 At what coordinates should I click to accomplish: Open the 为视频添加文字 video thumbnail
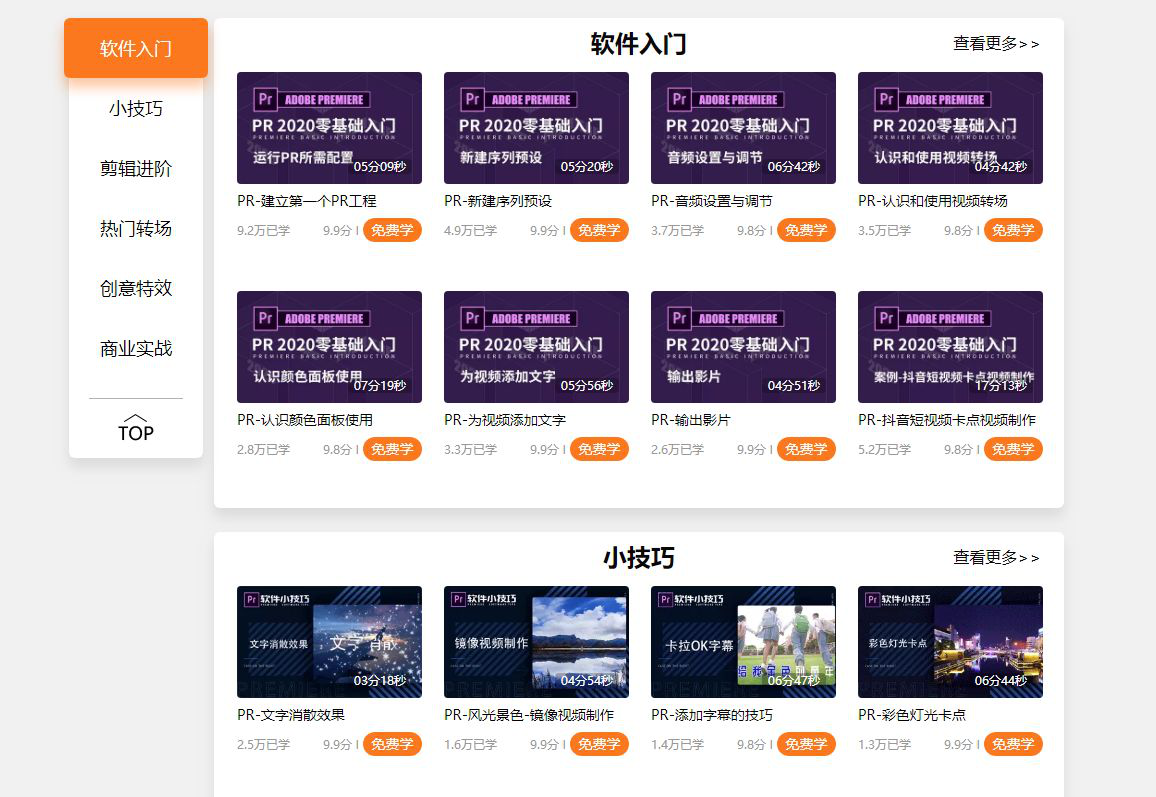[537, 347]
